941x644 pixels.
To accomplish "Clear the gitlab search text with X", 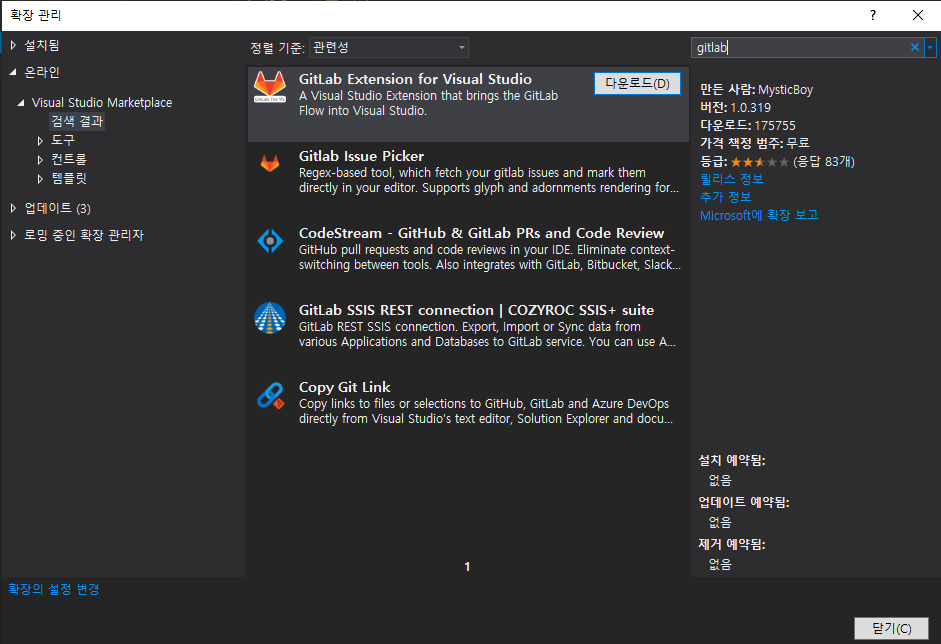I will [x=915, y=47].
